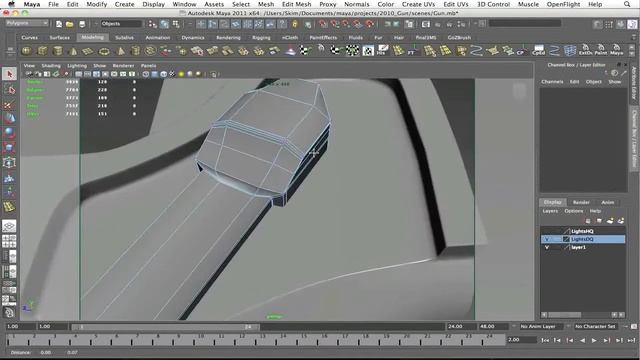
Task: Create a polygon cone from shelf
Action: [x=73, y=51]
